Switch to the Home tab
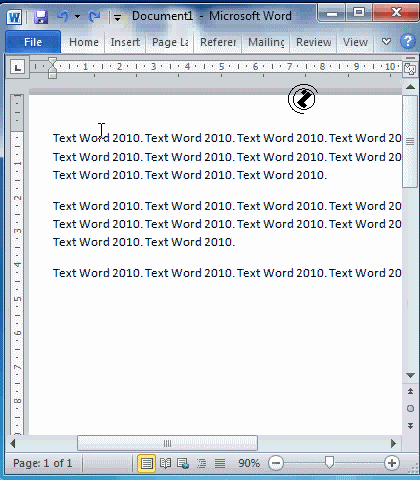 click(x=84, y=42)
